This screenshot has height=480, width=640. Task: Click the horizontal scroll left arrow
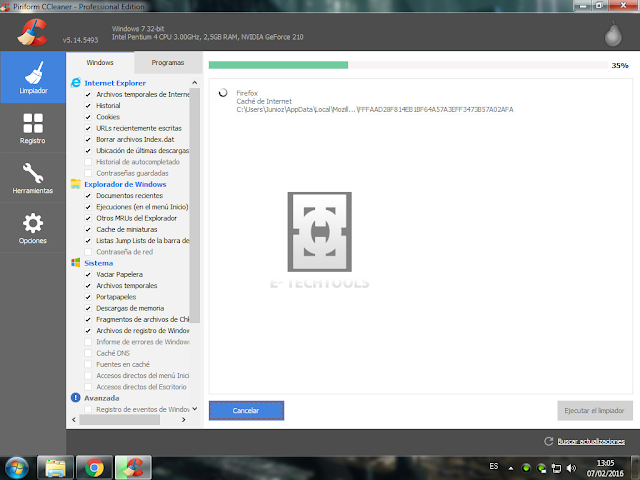pos(74,420)
